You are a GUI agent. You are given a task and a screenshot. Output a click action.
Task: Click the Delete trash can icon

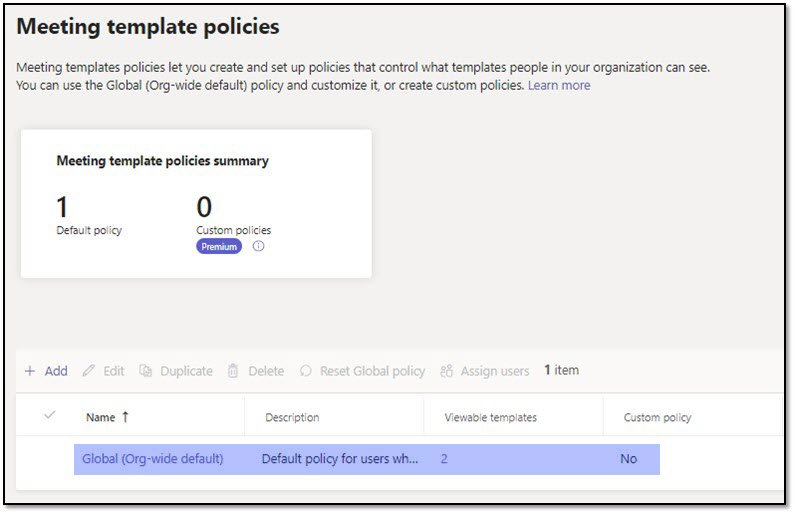[233, 371]
